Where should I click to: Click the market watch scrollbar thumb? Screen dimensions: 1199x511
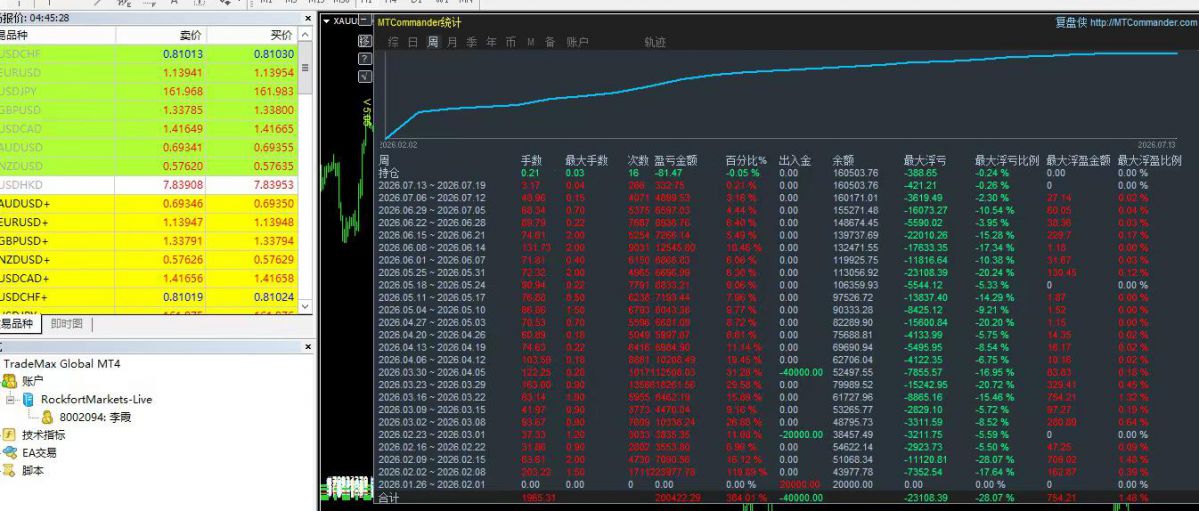pyautogui.click(x=306, y=68)
